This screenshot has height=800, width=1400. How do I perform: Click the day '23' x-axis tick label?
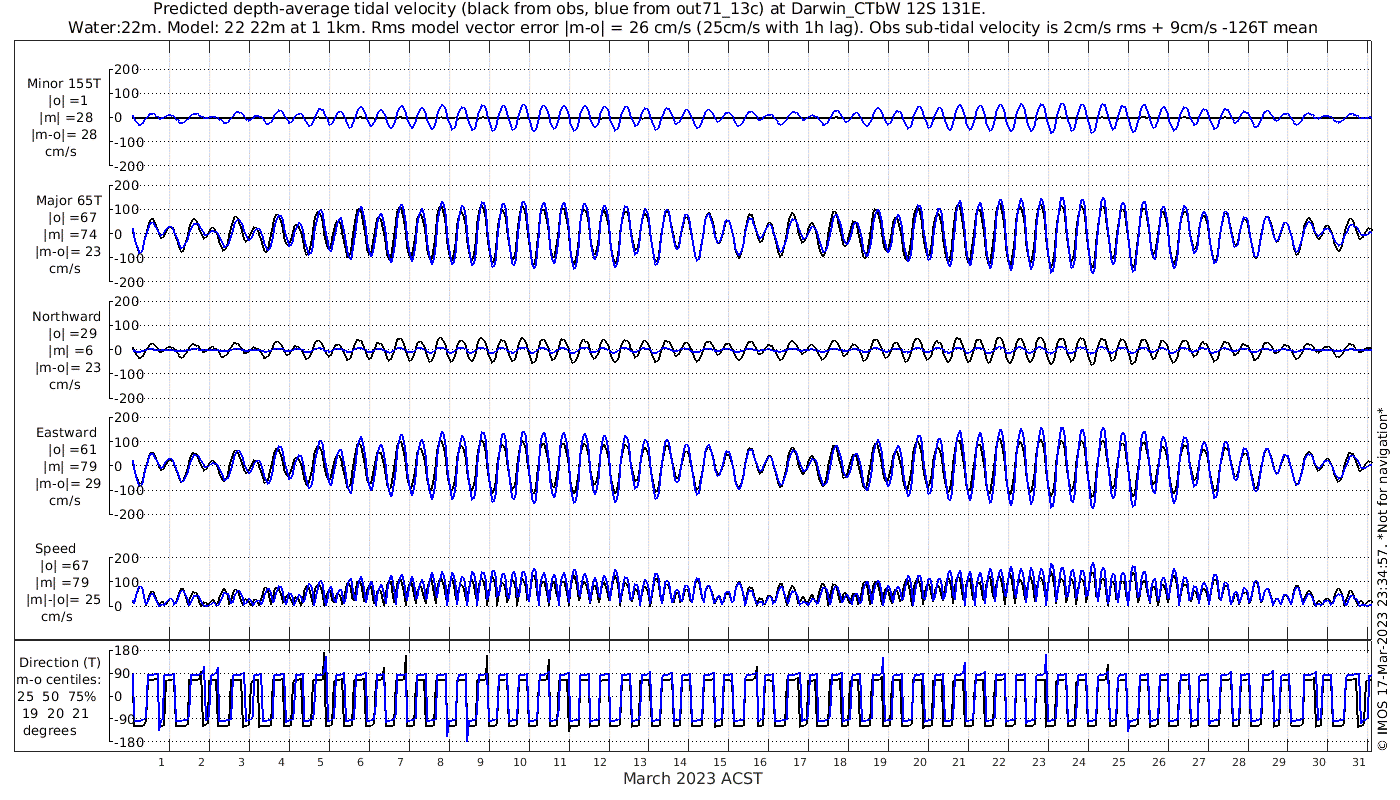pos(1039,762)
